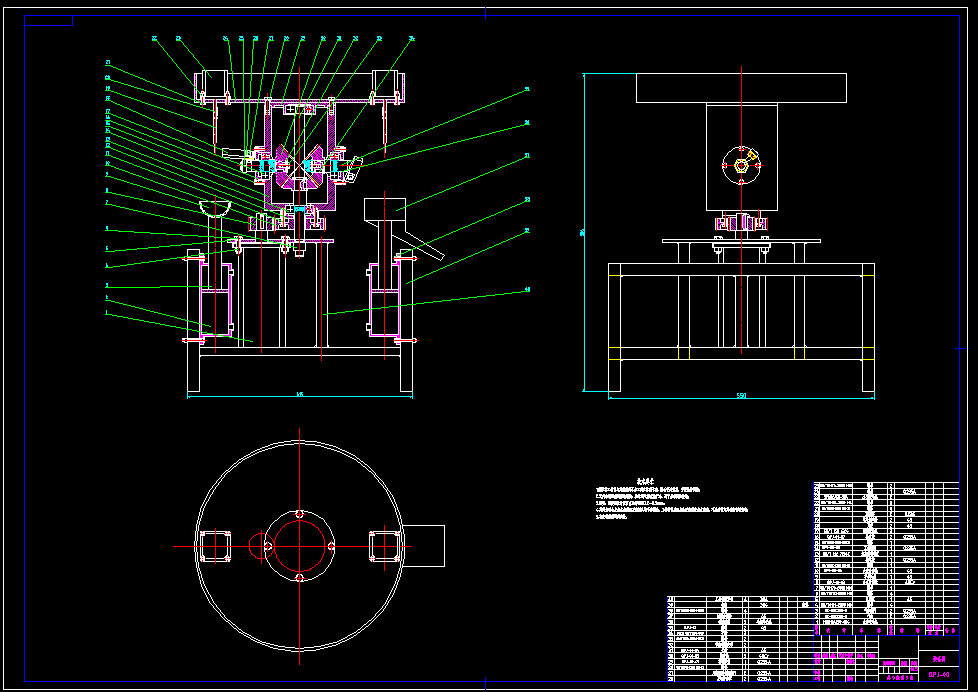Pick the left square leg outline in plan view
This screenshot has height=692, width=978.
pos(216,546)
